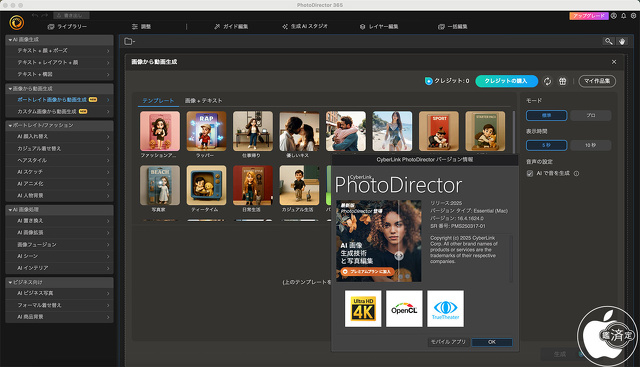Open the 調整 tab
The image size is (640, 367).
(x=141, y=27)
